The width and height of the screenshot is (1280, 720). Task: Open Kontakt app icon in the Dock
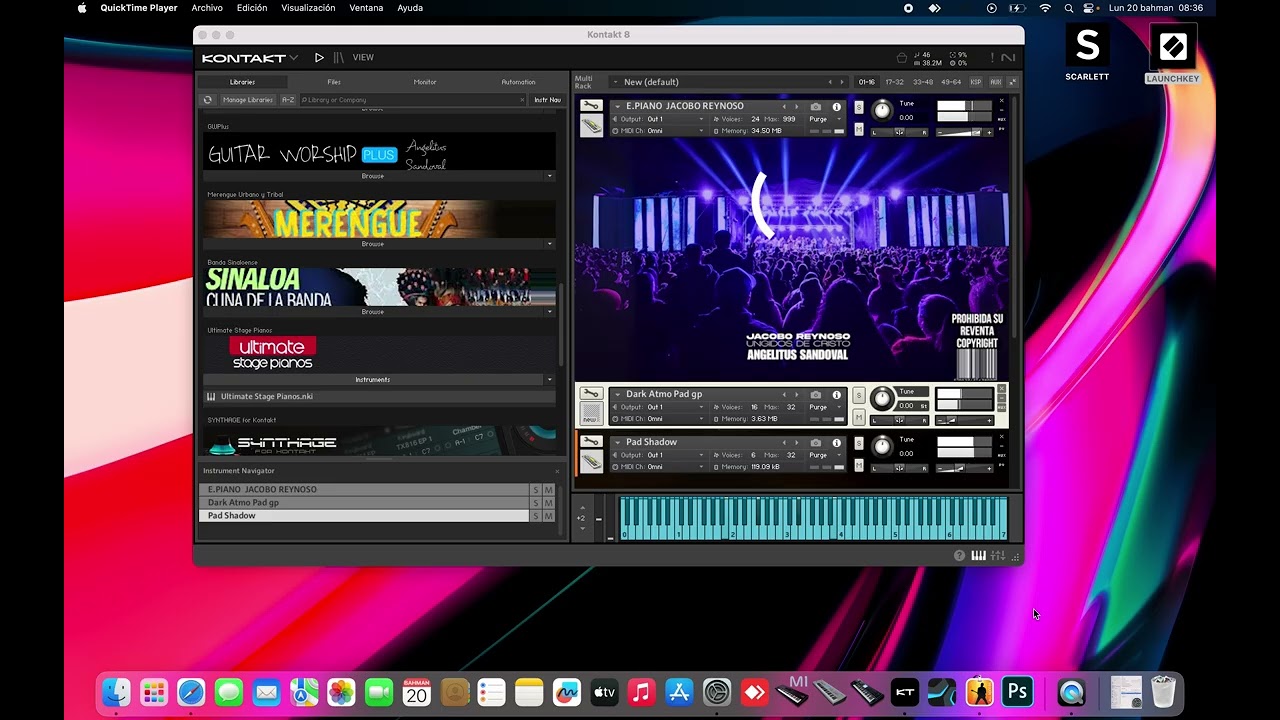[905, 692]
